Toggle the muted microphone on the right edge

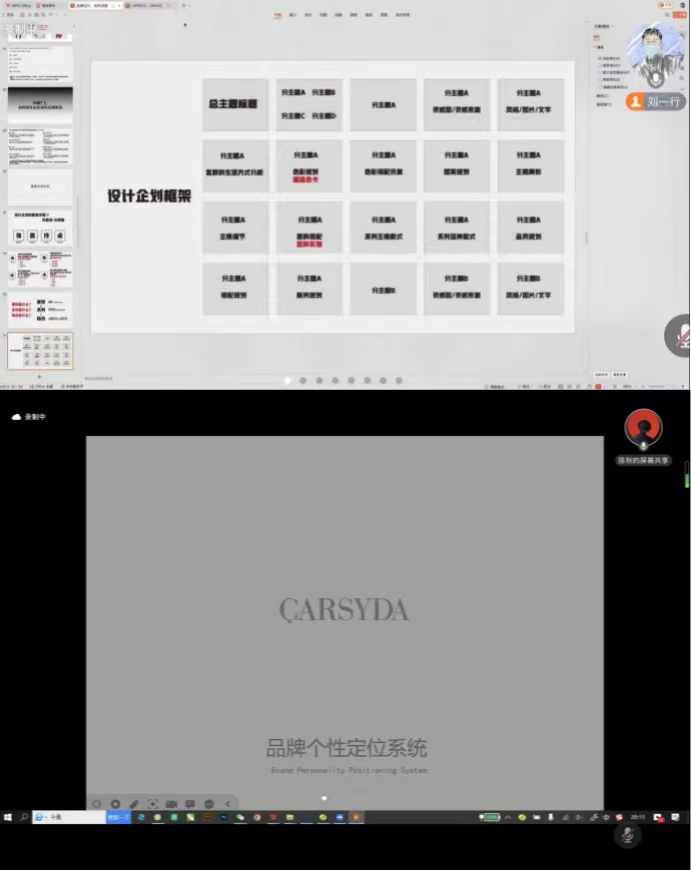(x=680, y=335)
